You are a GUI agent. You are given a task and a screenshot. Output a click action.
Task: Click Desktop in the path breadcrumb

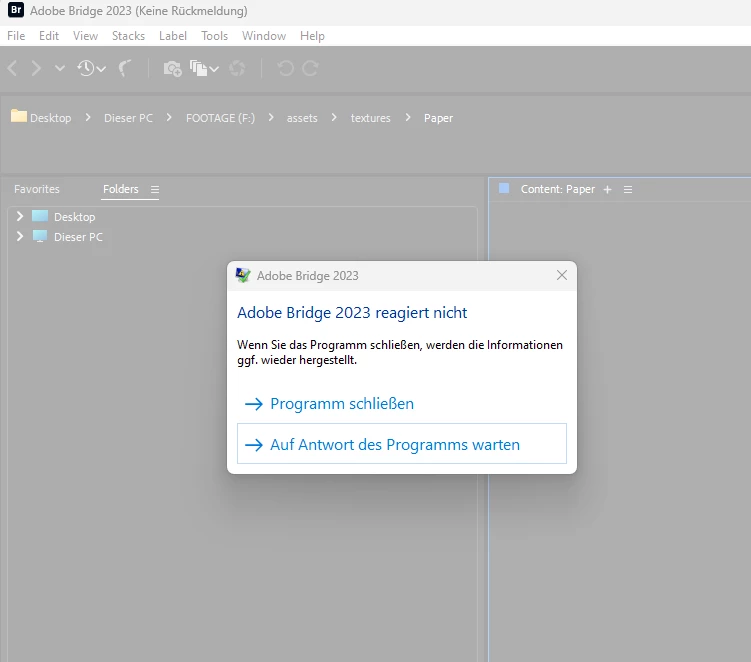coord(51,118)
